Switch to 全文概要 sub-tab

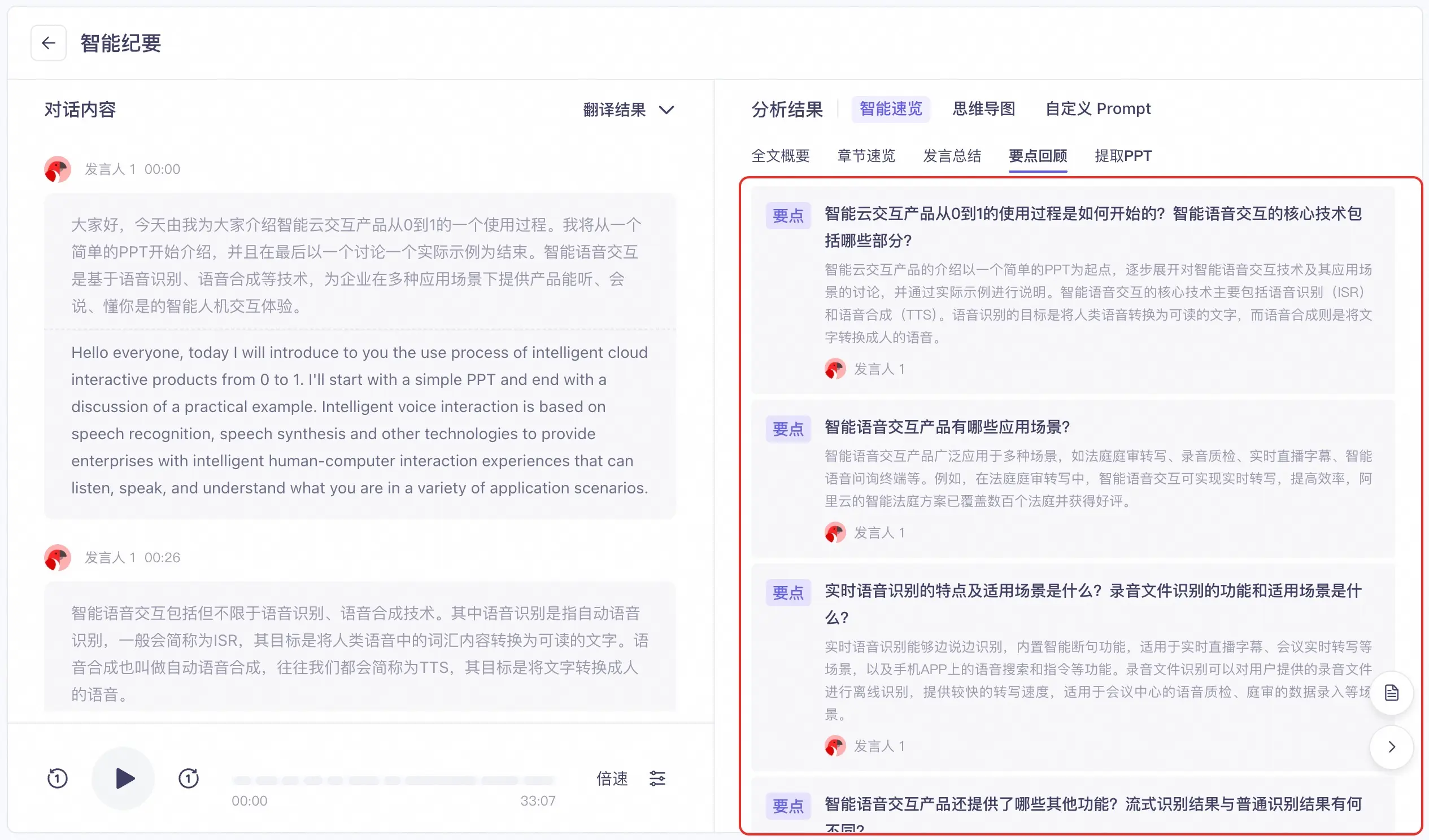tap(781, 156)
